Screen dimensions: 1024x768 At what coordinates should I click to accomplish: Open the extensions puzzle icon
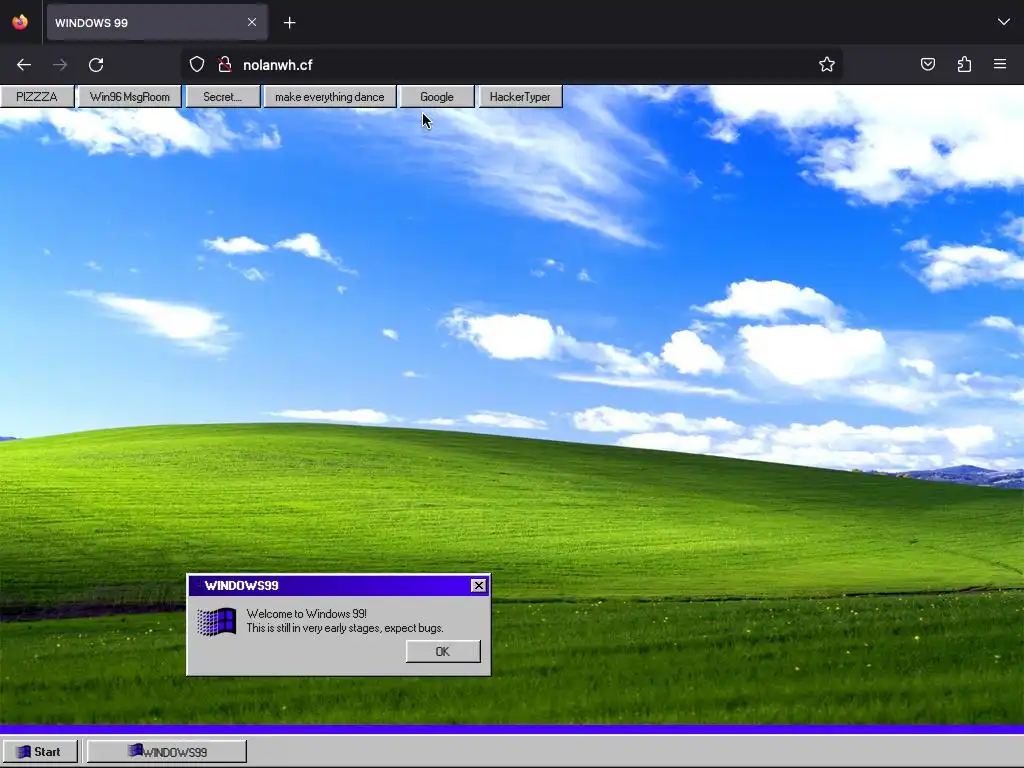point(964,64)
